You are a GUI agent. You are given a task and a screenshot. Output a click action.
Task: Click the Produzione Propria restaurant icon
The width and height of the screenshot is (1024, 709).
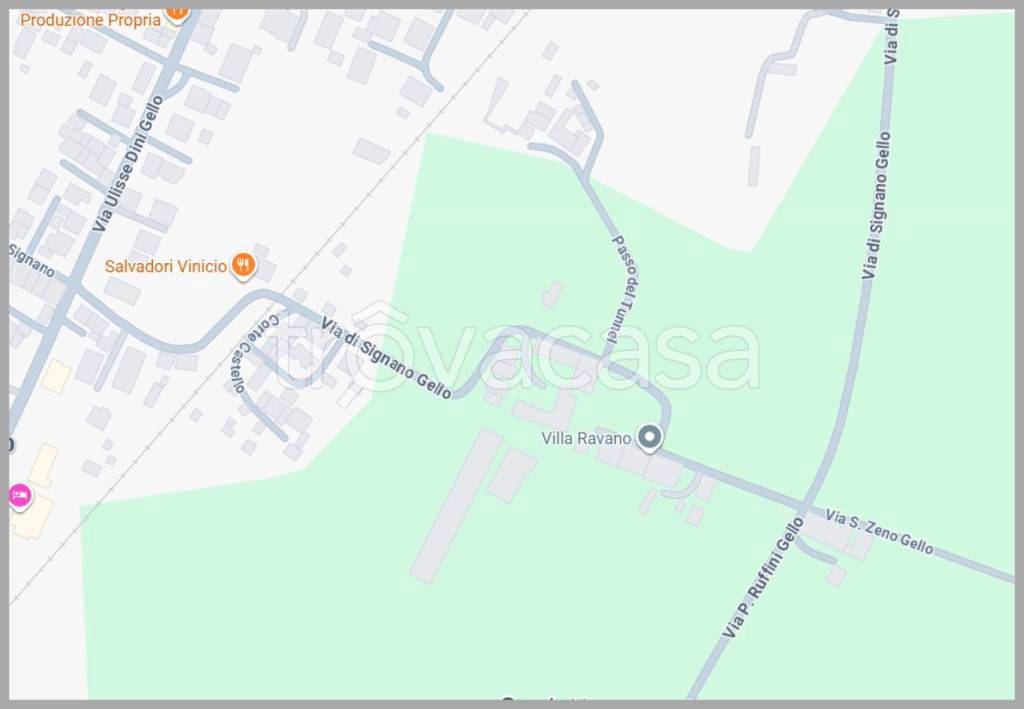(177, 14)
